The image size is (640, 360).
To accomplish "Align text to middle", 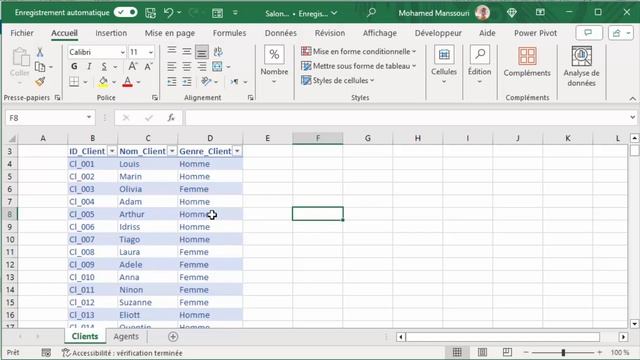I will [187, 51].
